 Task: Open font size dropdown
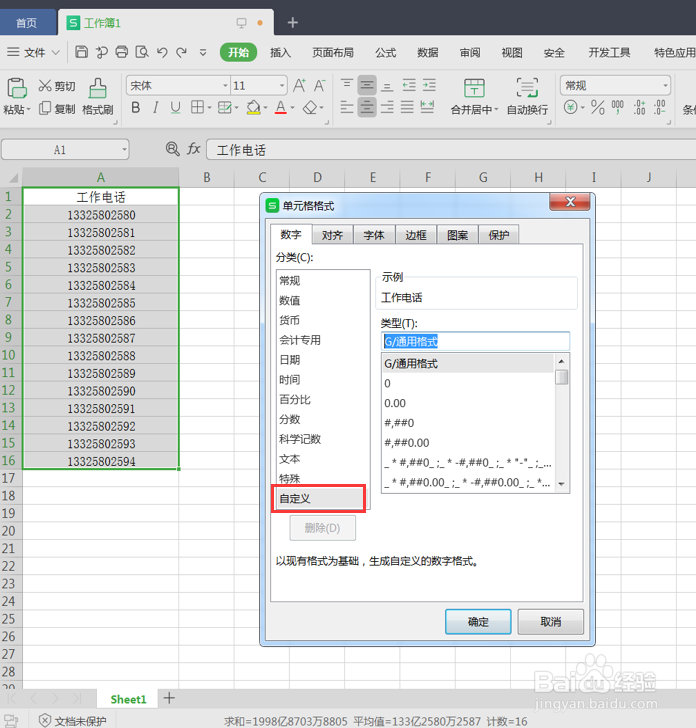tap(282, 85)
